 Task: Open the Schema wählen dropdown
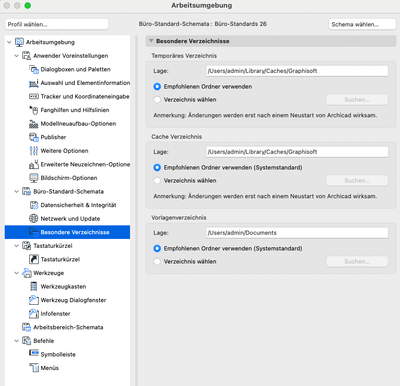362,24
